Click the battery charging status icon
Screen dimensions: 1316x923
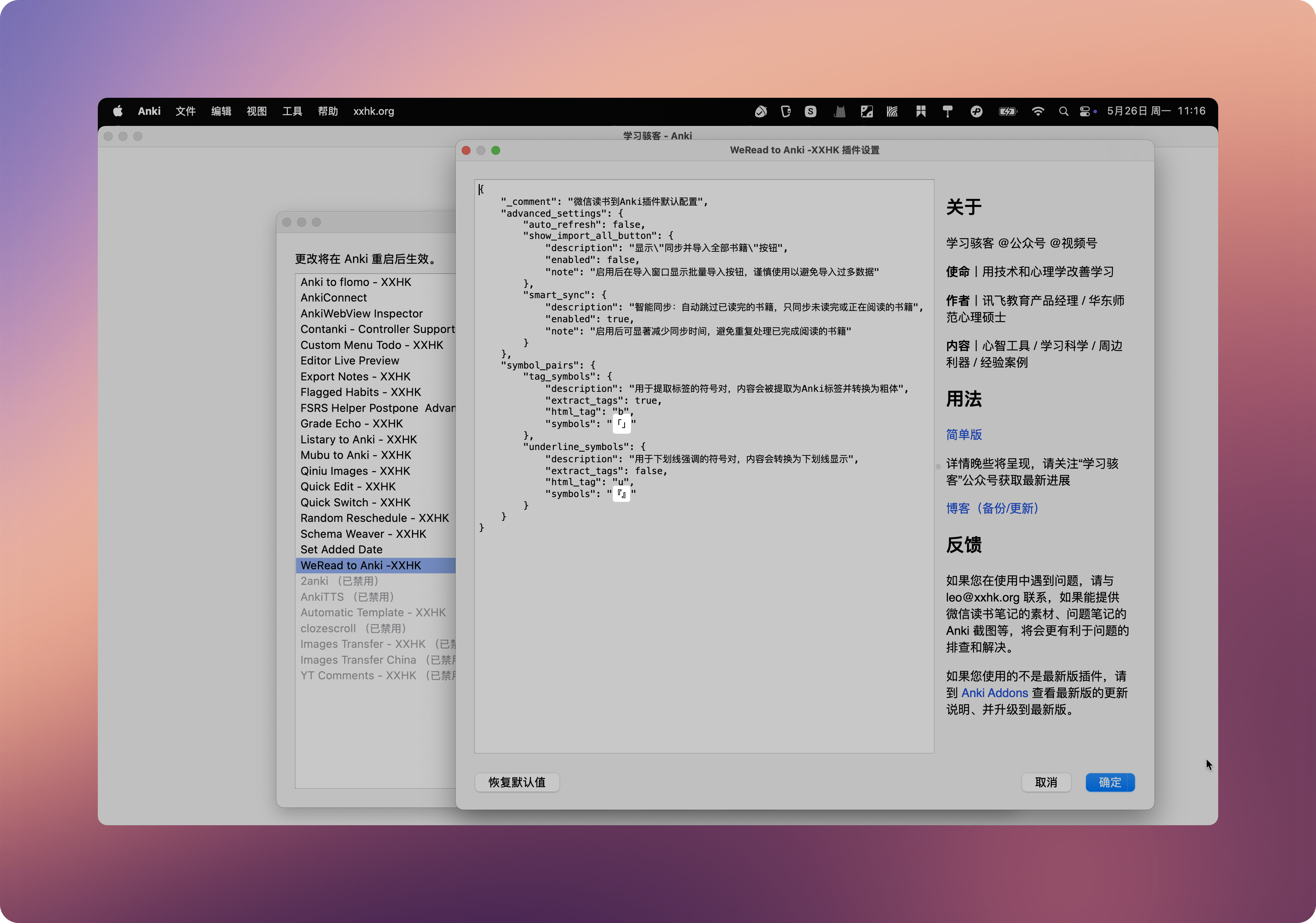pos(1007,111)
